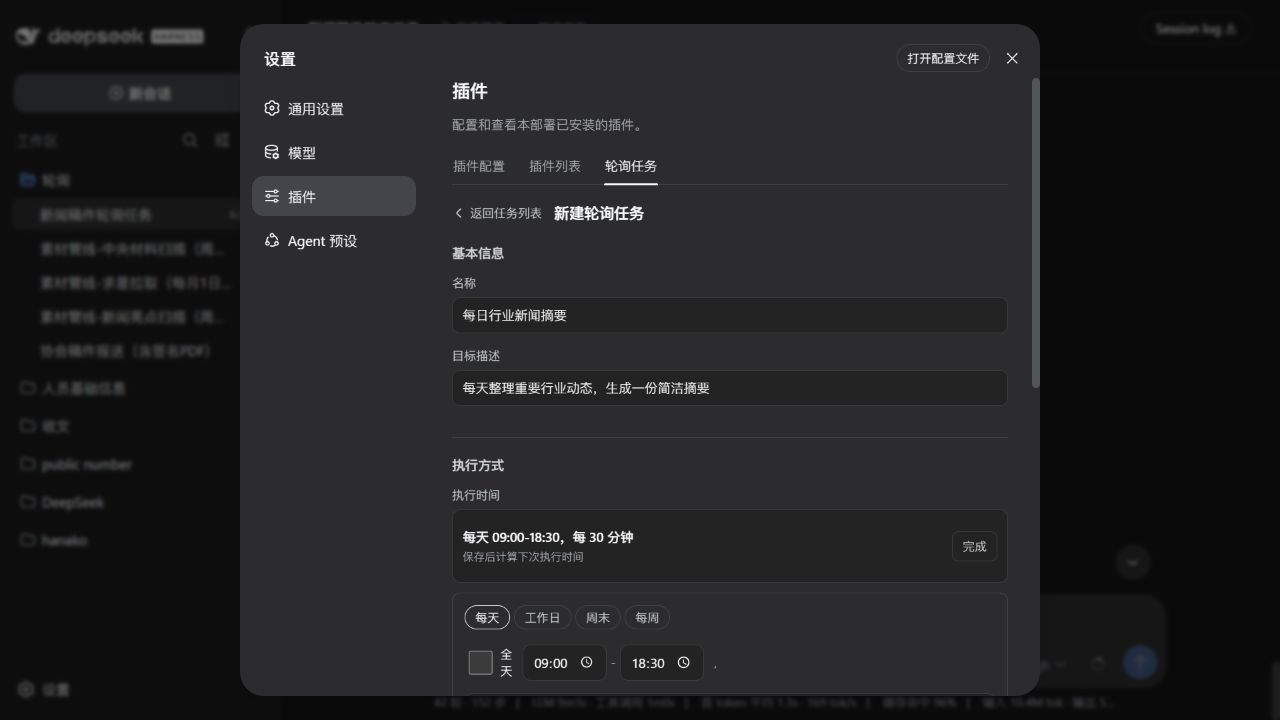This screenshot has height=720, width=1280.
Task: Select the 每天 schedule option
Action: 487,618
